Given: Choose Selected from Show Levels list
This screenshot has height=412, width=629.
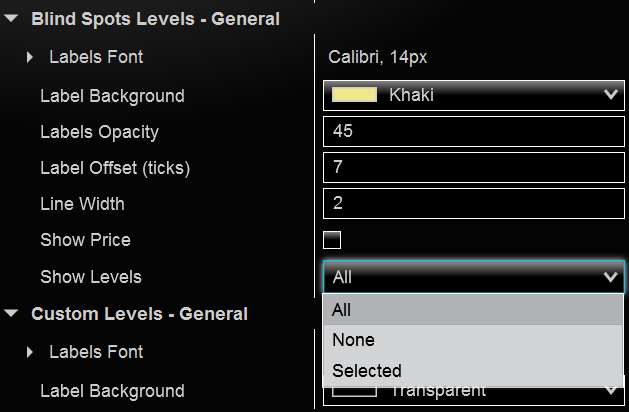Looking at the screenshot, I should coord(474,370).
